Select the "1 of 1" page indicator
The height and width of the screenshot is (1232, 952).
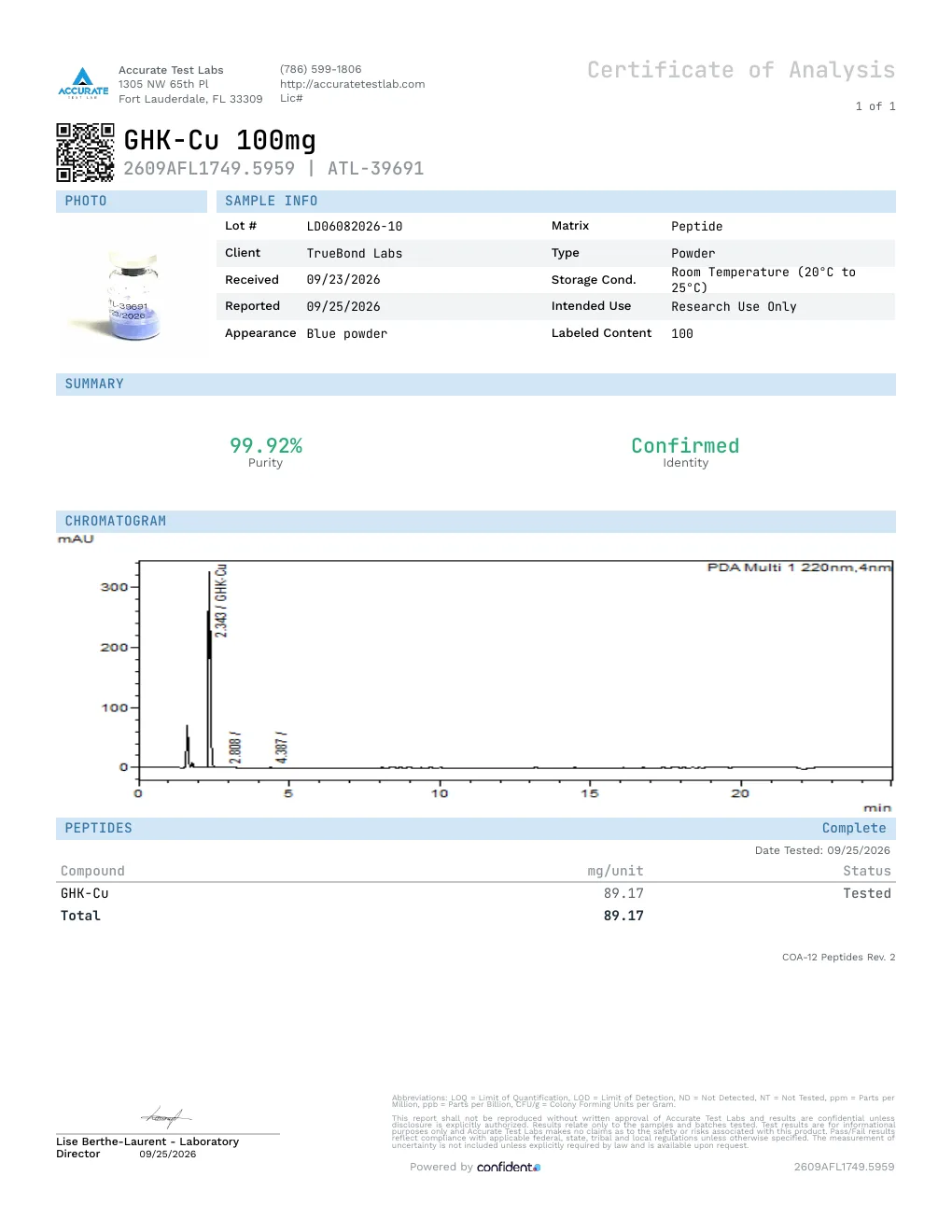[x=875, y=106]
